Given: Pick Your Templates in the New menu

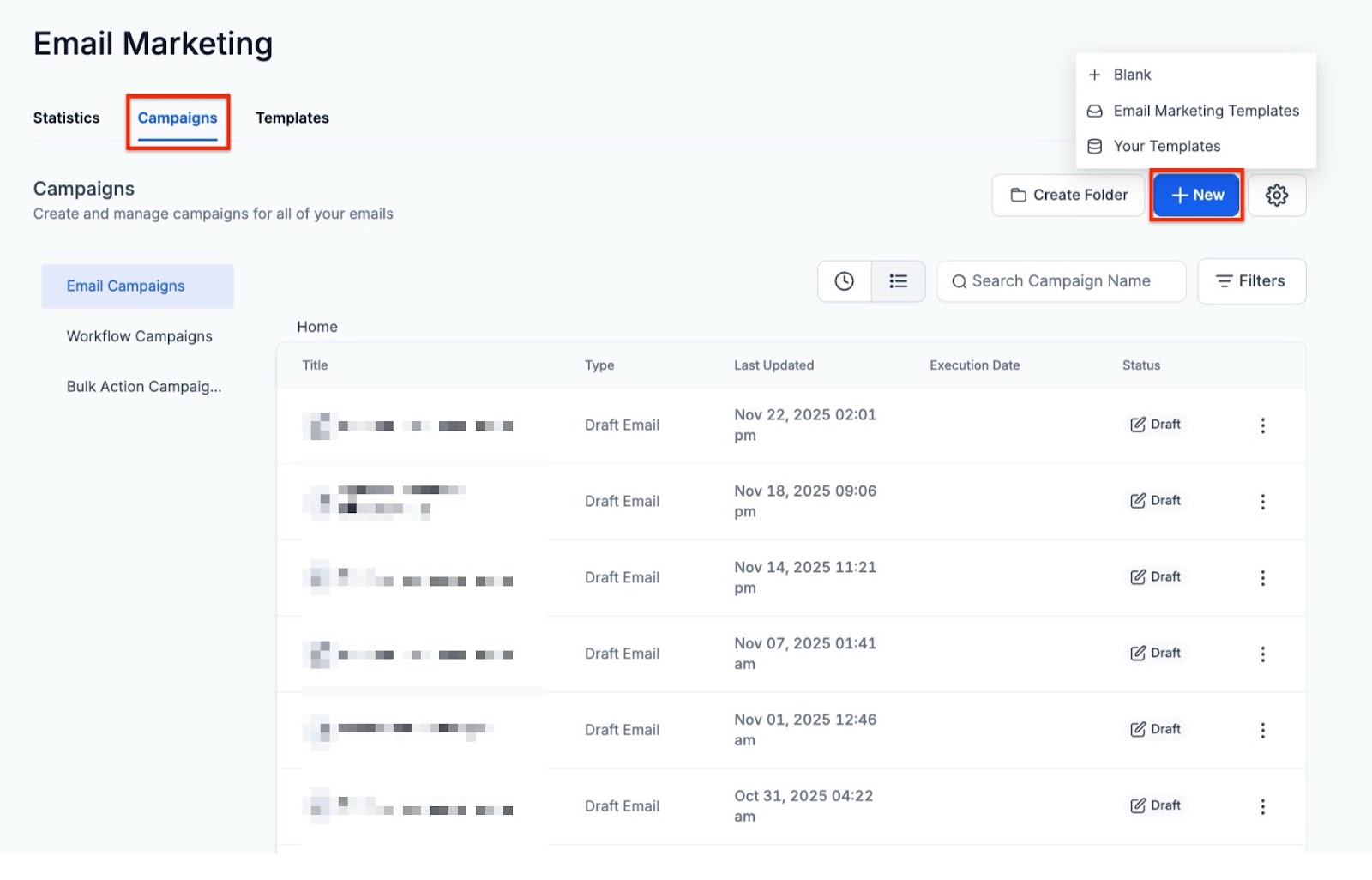Looking at the screenshot, I should click(x=1166, y=146).
